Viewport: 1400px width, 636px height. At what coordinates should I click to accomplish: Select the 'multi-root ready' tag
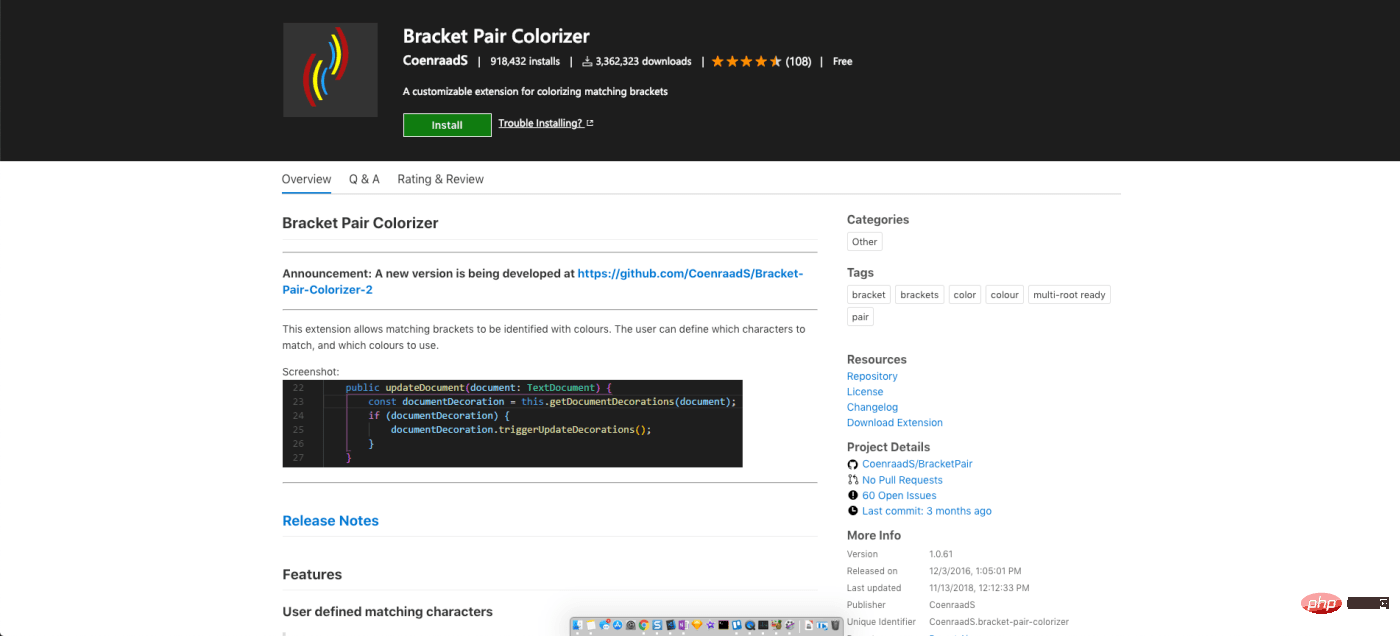[1069, 295]
